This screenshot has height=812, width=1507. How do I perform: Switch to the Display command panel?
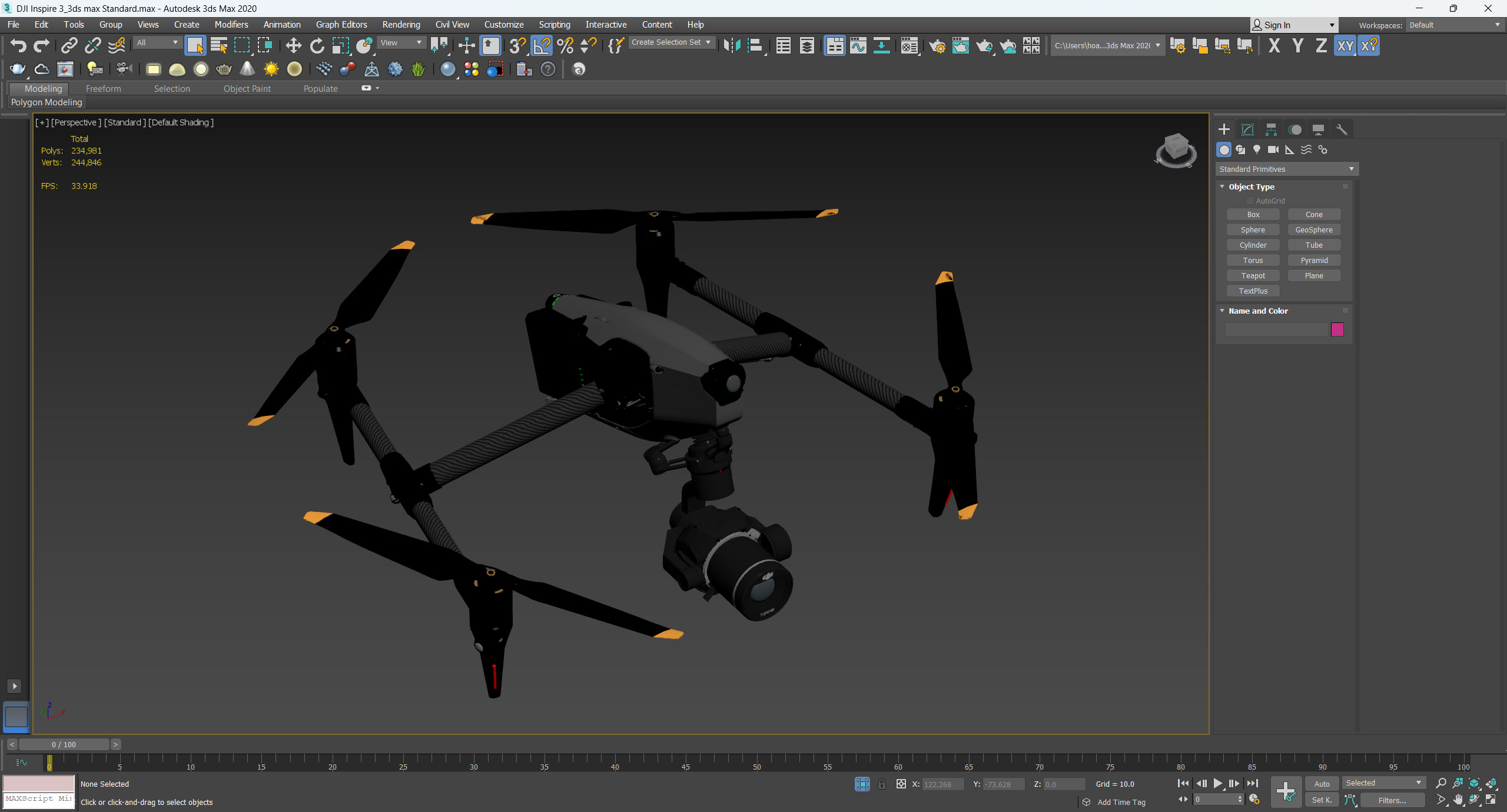pos(1318,129)
